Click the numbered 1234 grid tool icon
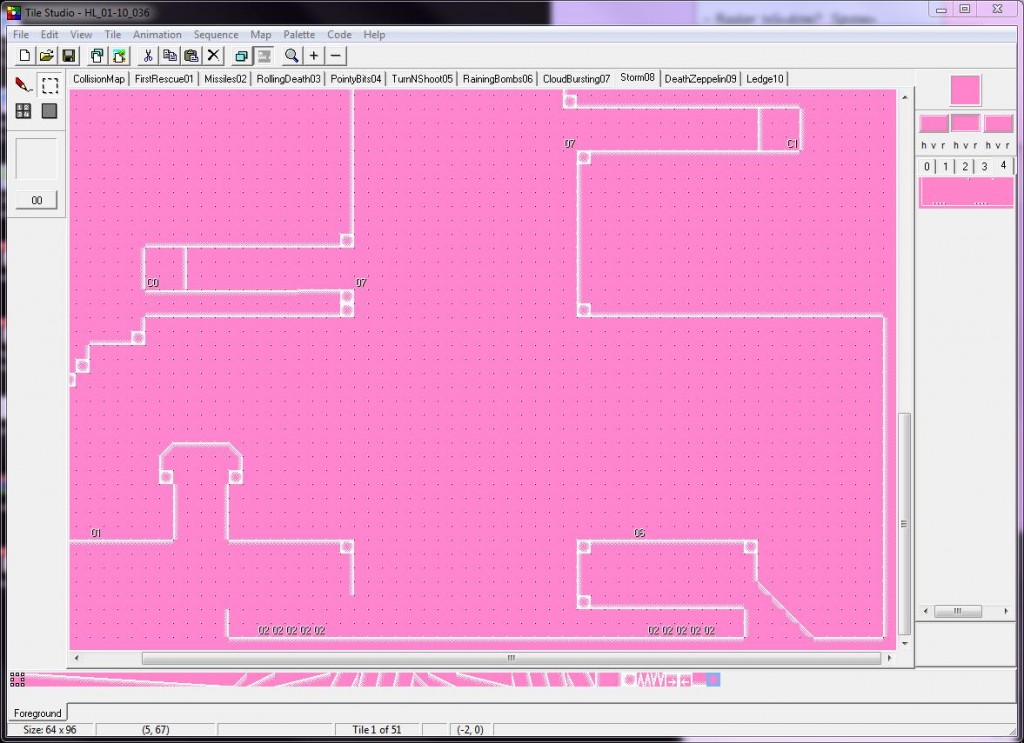This screenshot has width=1024, height=743. [24, 111]
